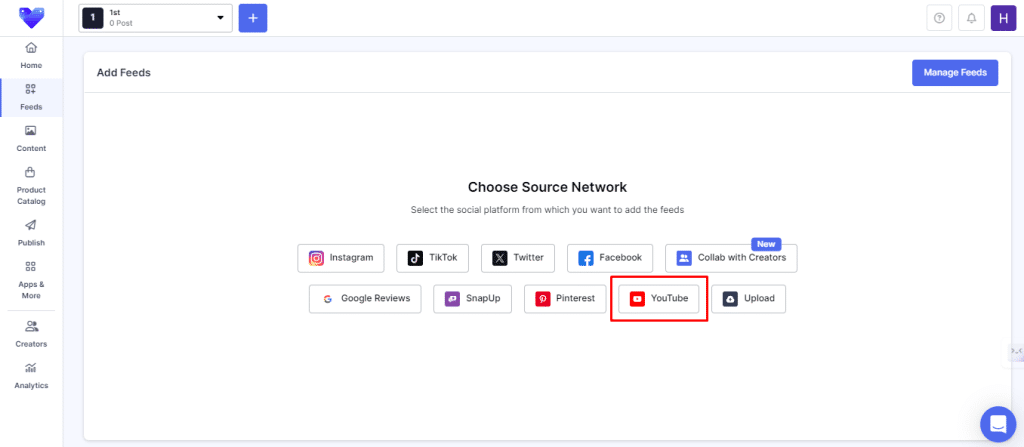Click the Upload source option
The height and width of the screenshot is (447, 1024).
(748, 299)
